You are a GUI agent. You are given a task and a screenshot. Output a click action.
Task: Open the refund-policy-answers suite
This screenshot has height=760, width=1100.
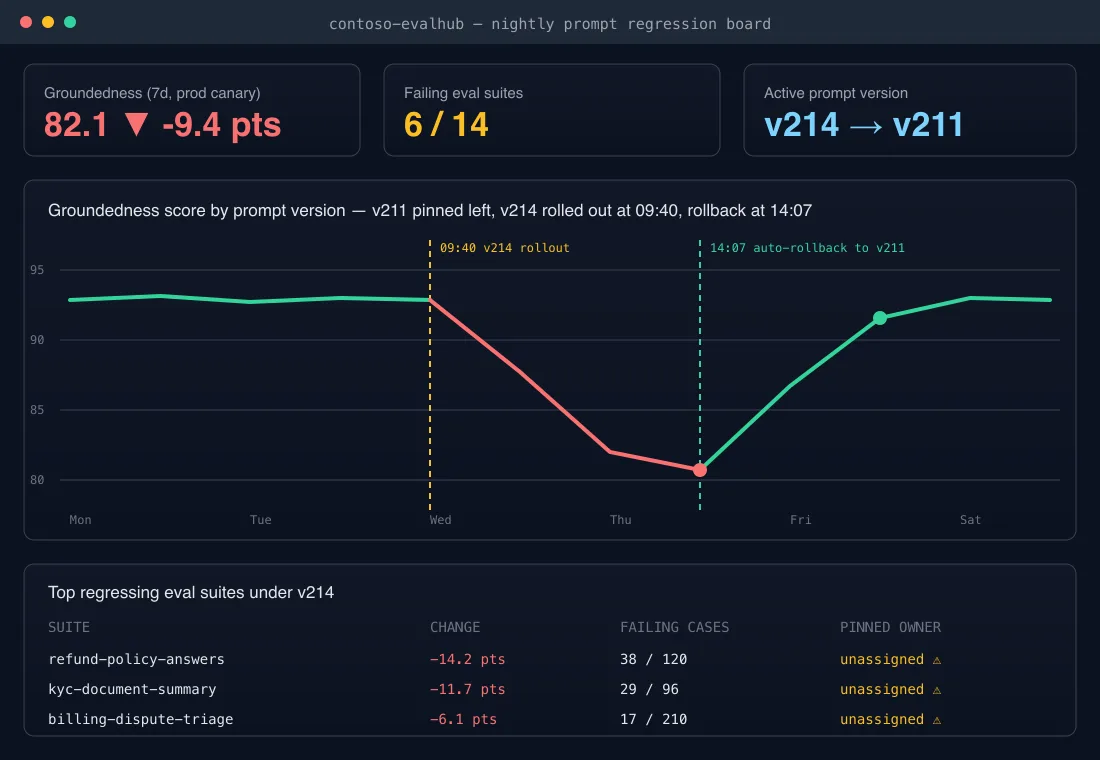pyautogui.click(x=136, y=660)
